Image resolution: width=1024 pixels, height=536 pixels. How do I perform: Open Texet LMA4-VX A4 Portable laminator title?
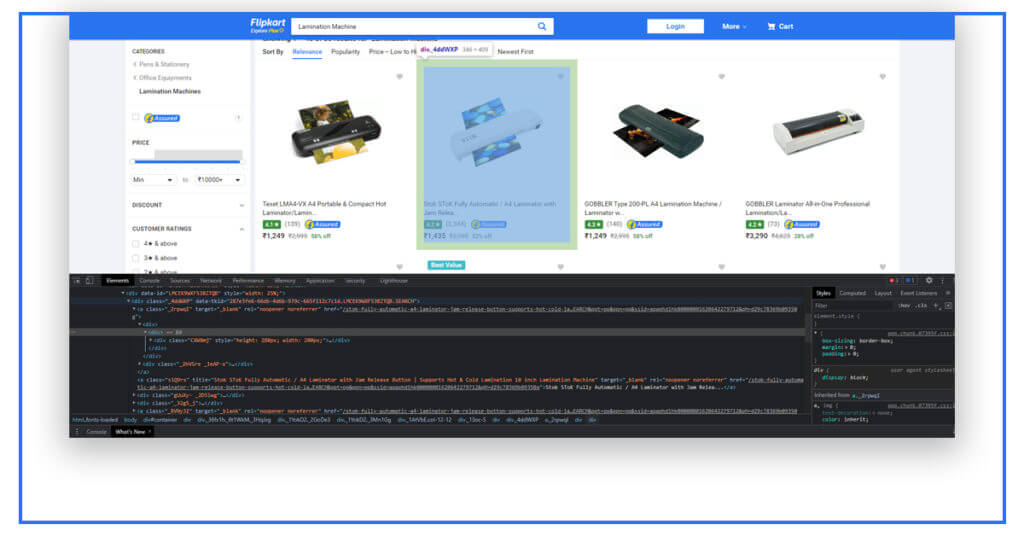click(325, 208)
